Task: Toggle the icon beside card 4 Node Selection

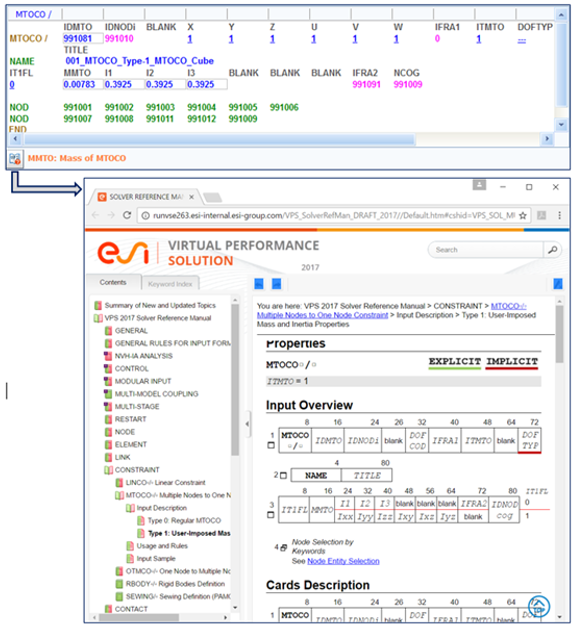Action: [x=284, y=548]
